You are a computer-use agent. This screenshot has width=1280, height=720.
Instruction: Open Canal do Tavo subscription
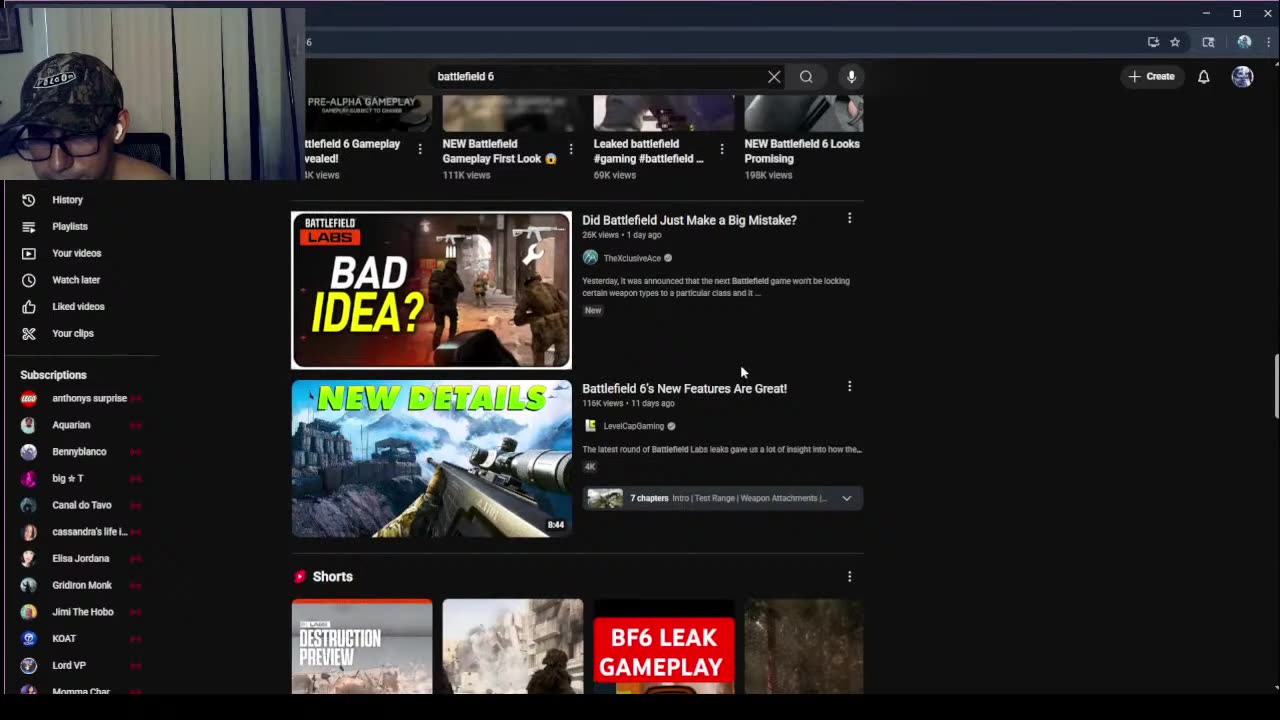coord(80,505)
